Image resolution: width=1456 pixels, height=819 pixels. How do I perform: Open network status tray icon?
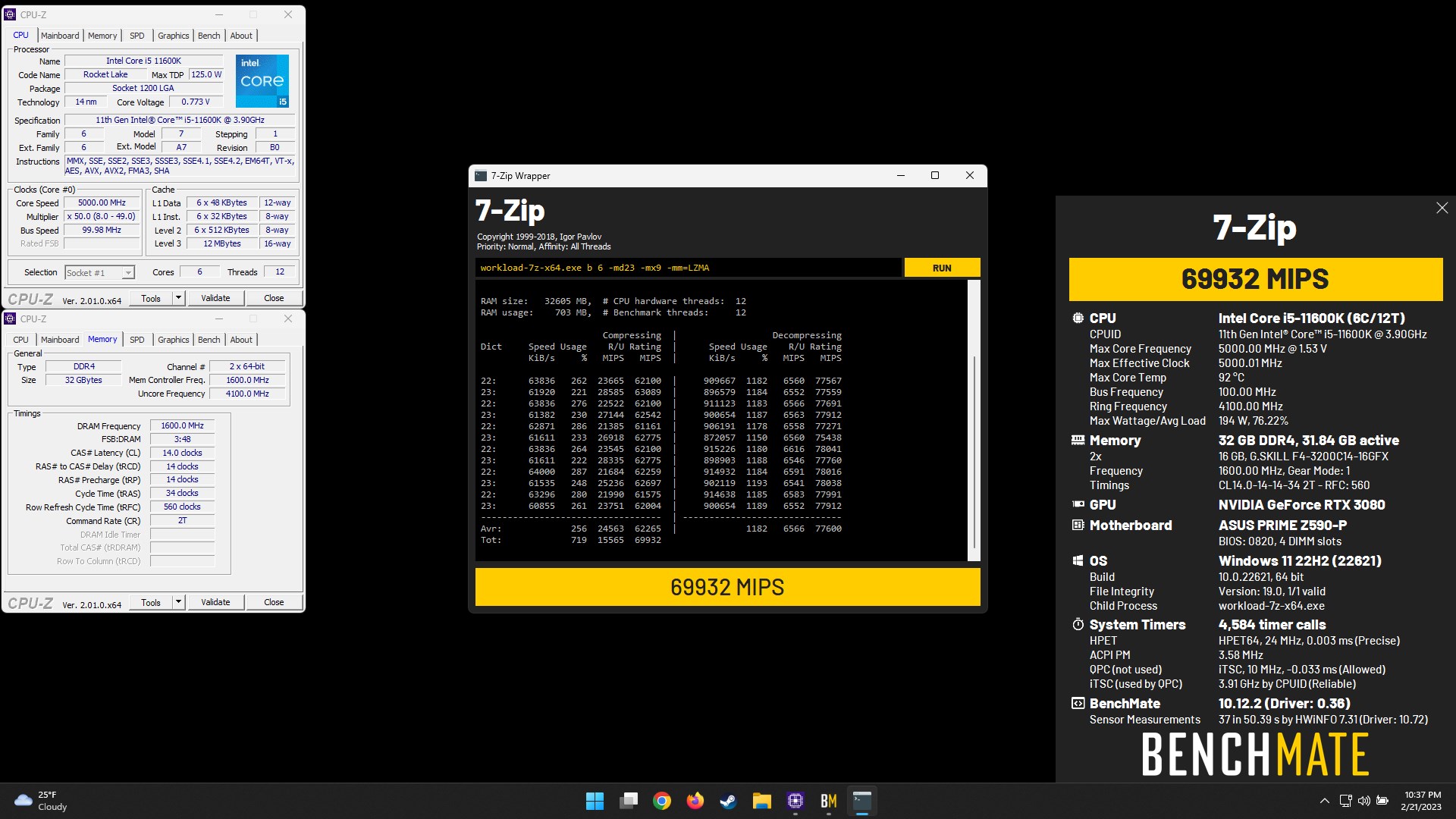tap(1345, 801)
